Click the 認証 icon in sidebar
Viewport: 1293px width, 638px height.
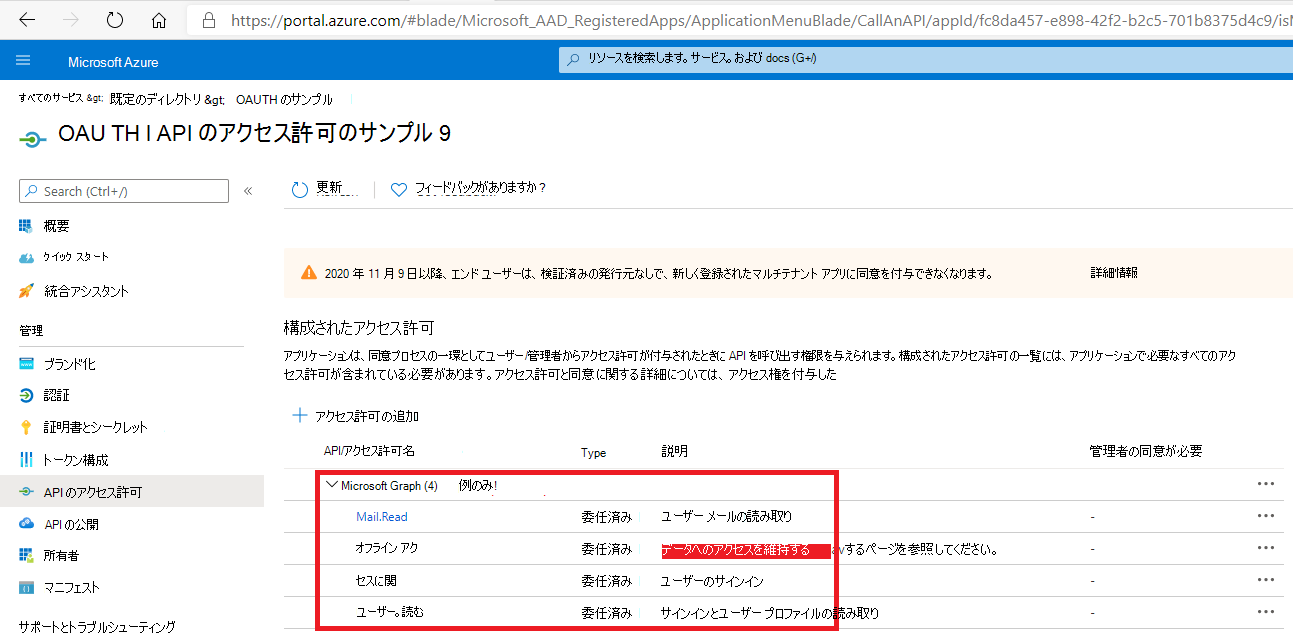pos(26,395)
